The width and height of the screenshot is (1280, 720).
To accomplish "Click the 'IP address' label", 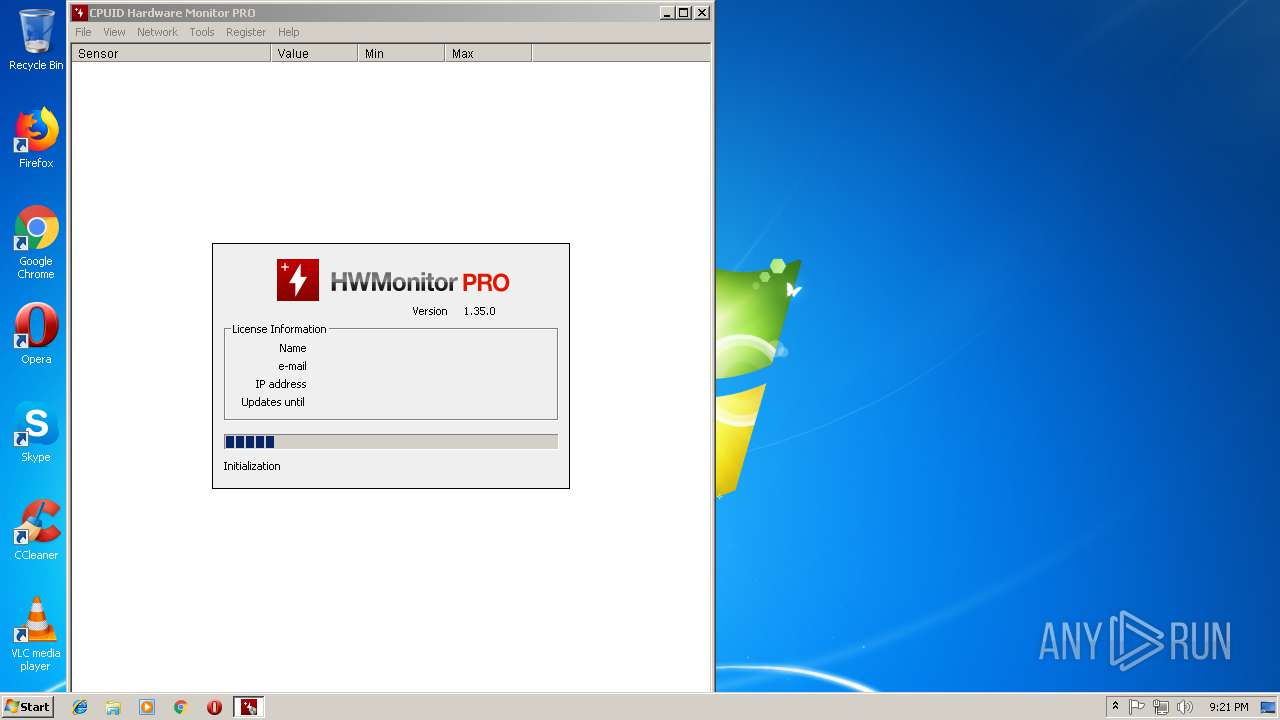I will click(281, 384).
